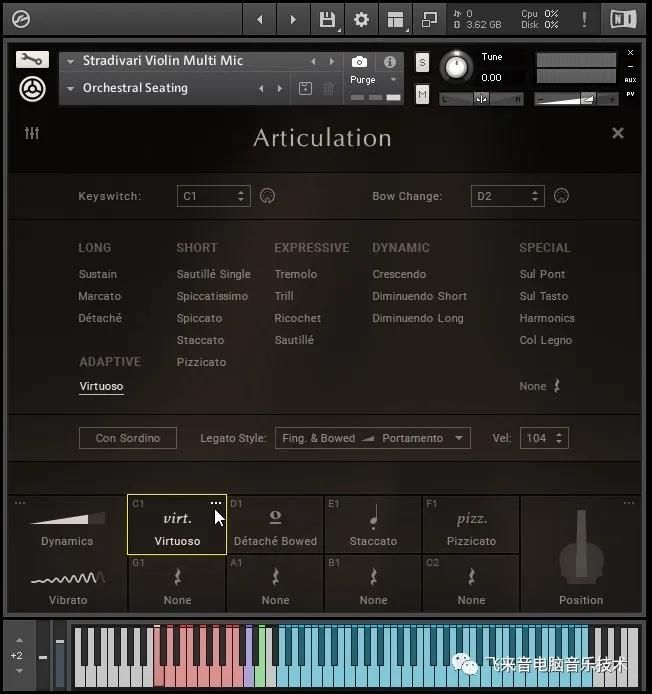Click the exclamation warning icon

point(584,19)
